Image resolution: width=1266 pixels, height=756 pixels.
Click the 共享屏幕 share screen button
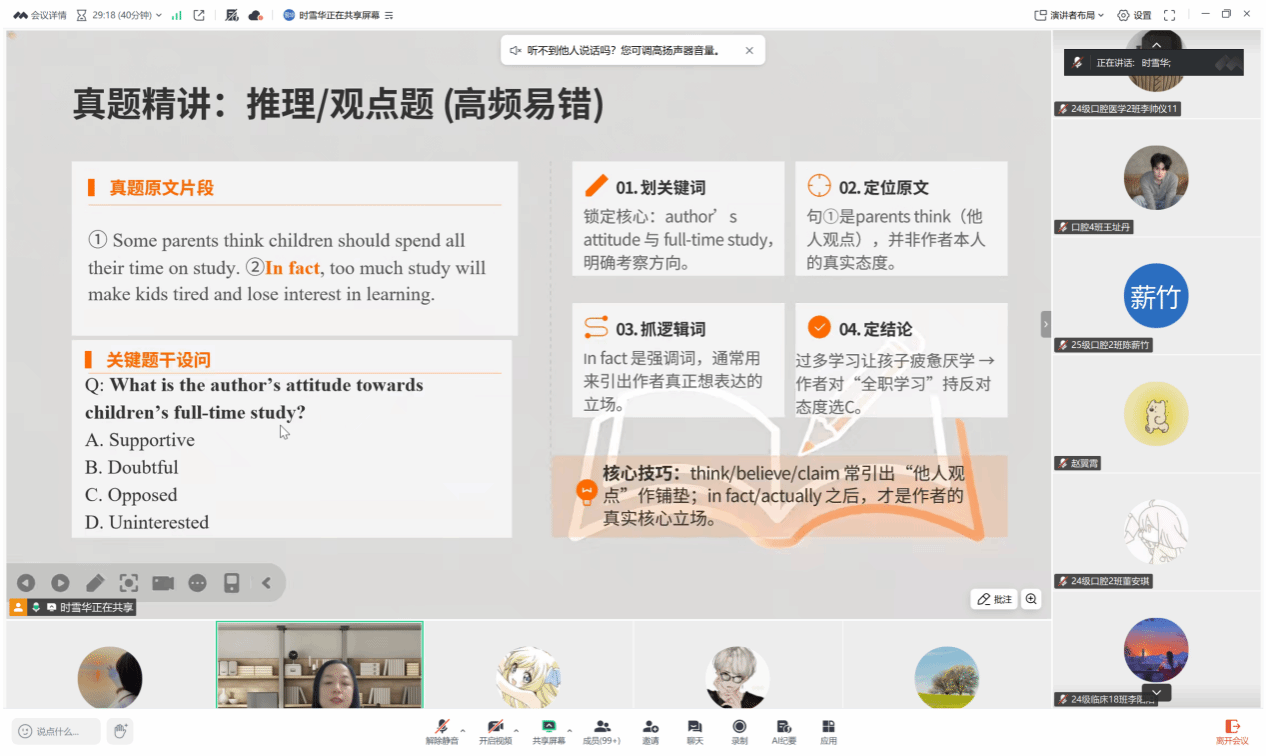(548, 732)
